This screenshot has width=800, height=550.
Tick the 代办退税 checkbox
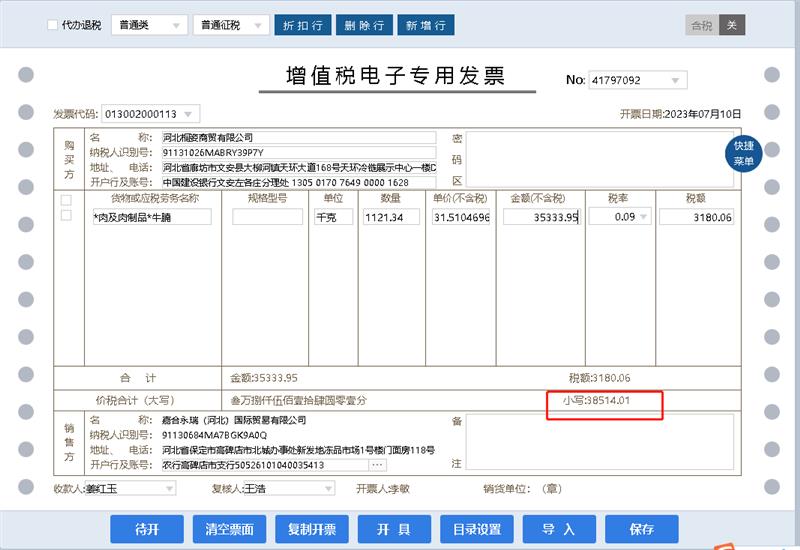coord(53,25)
